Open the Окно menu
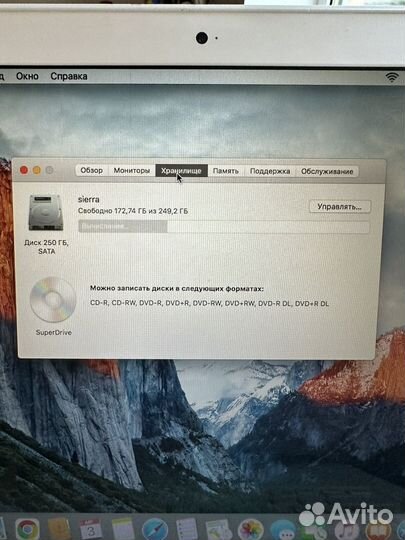The height and width of the screenshot is (540, 405). tap(27, 76)
